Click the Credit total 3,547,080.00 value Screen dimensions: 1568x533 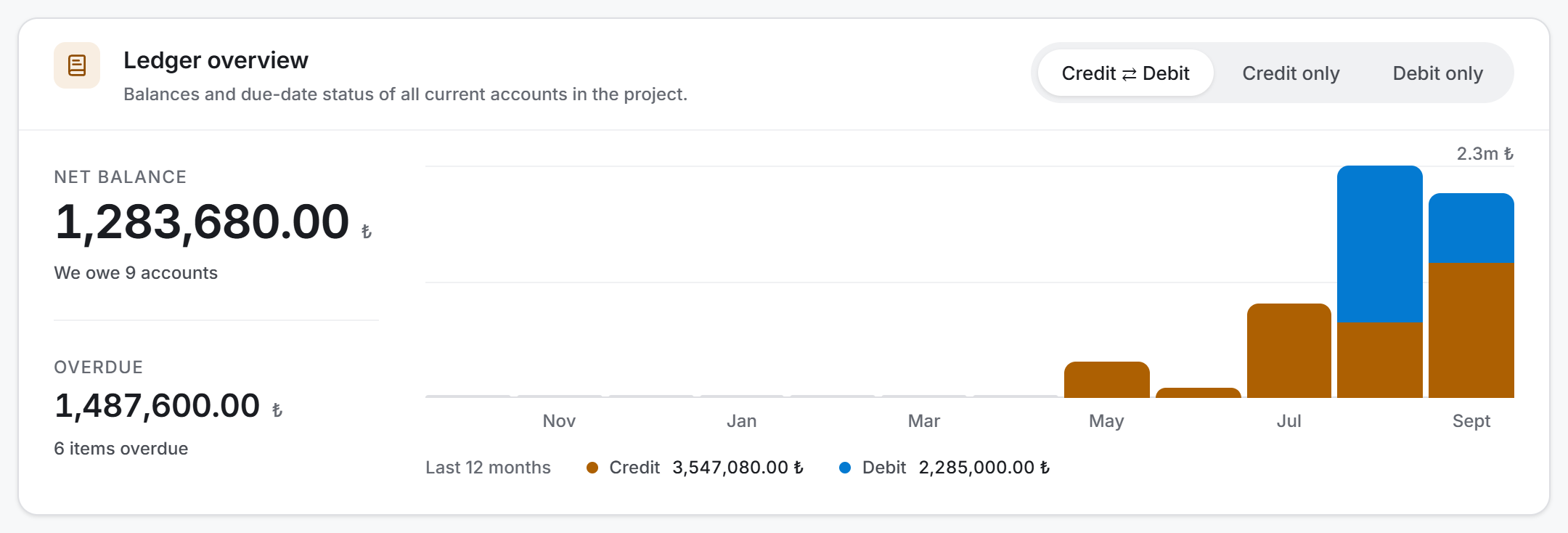738,468
